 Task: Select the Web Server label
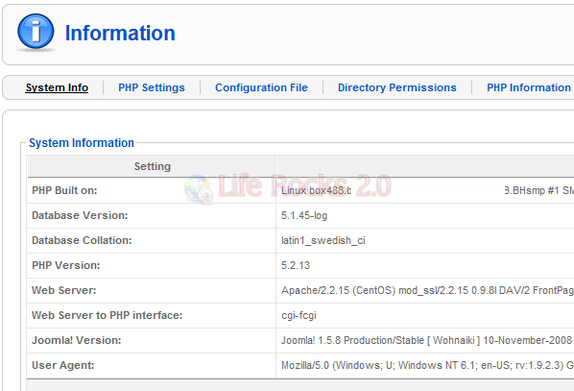click(x=64, y=290)
